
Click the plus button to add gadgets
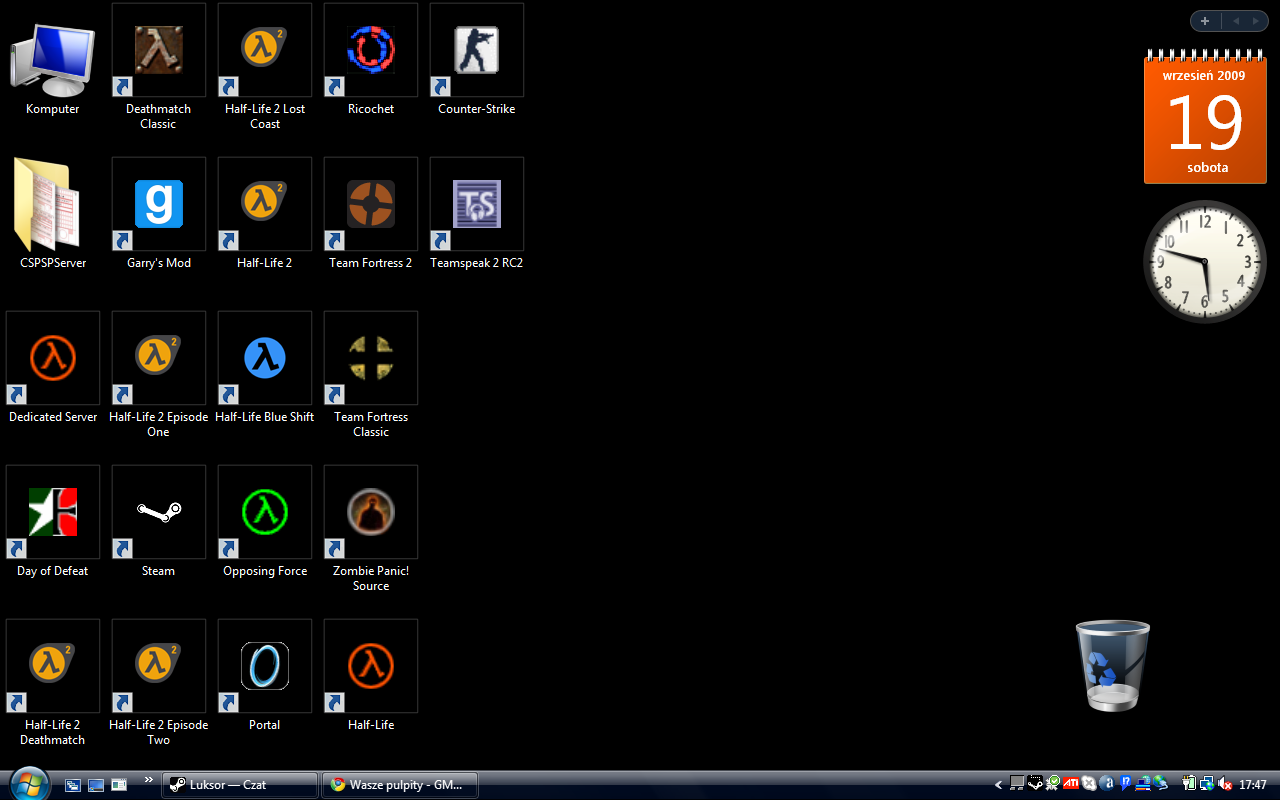click(x=1205, y=21)
